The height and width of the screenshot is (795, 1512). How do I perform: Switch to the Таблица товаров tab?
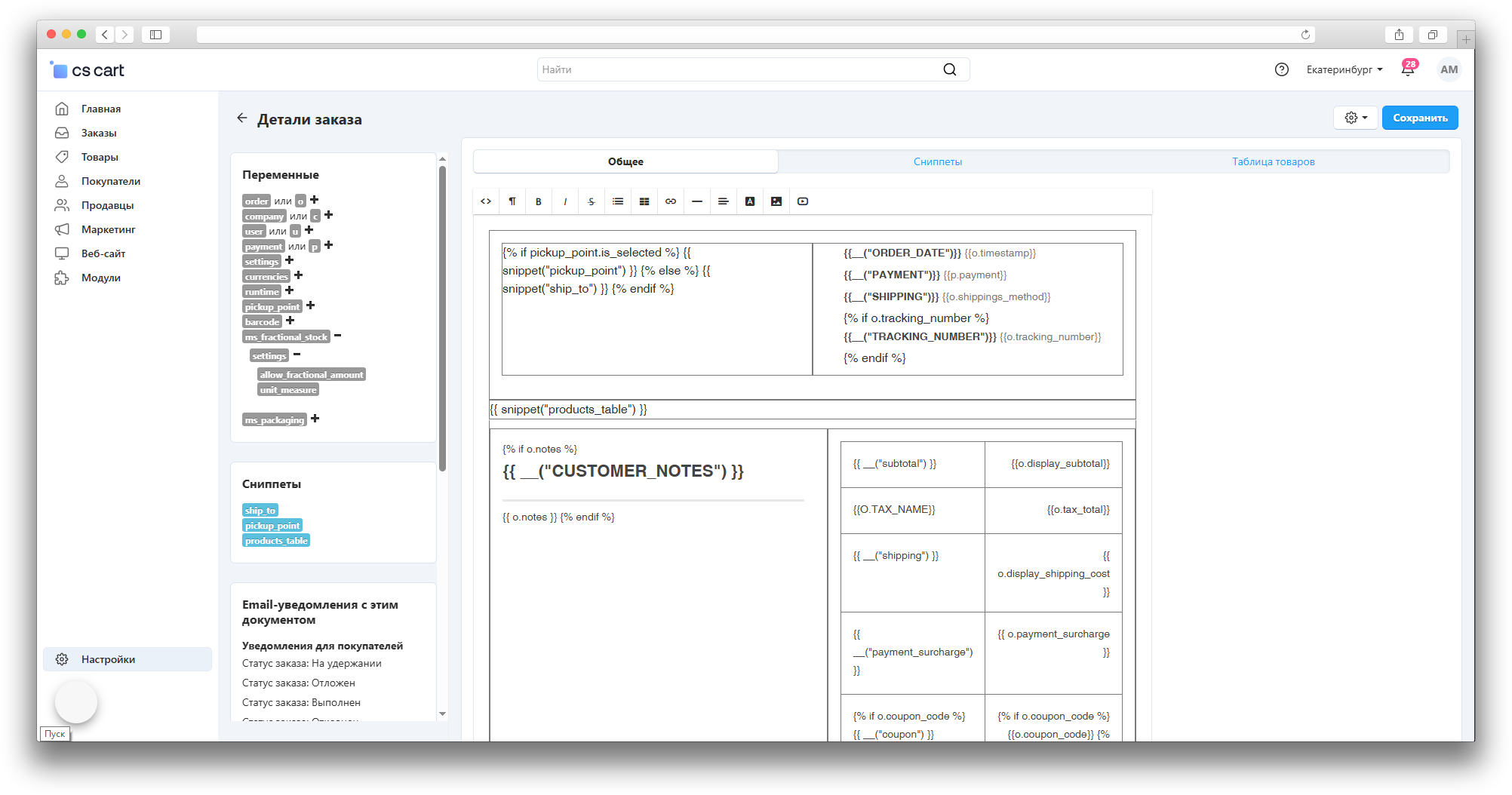pyautogui.click(x=1273, y=161)
